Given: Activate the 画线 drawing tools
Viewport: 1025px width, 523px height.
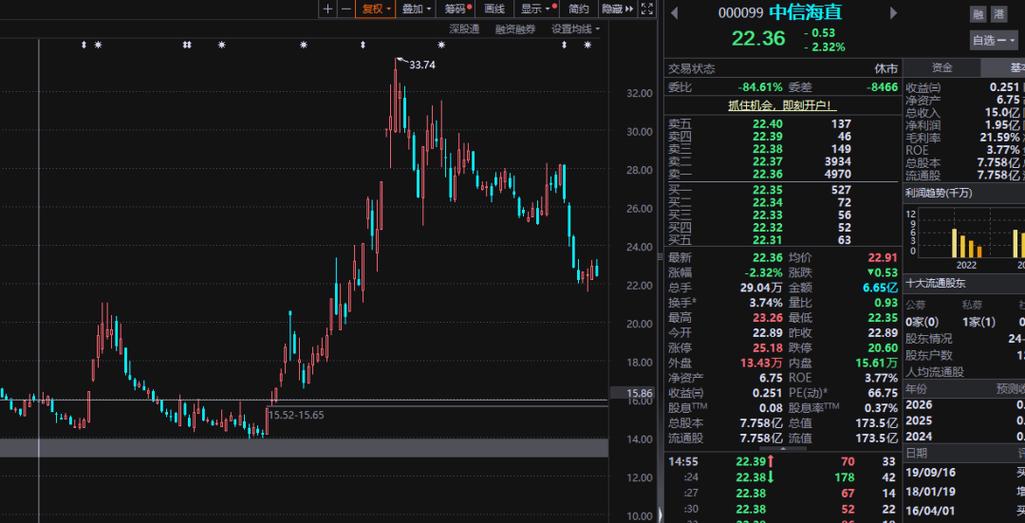Looking at the screenshot, I should [x=494, y=9].
